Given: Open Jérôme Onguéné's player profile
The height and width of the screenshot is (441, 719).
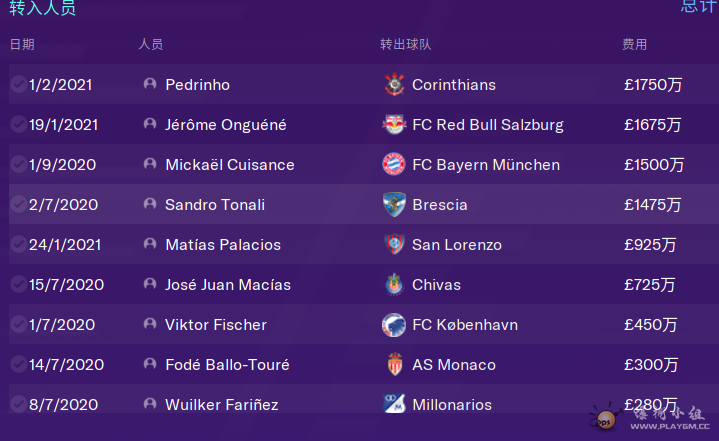Looking at the screenshot, I should click(225, 125).
